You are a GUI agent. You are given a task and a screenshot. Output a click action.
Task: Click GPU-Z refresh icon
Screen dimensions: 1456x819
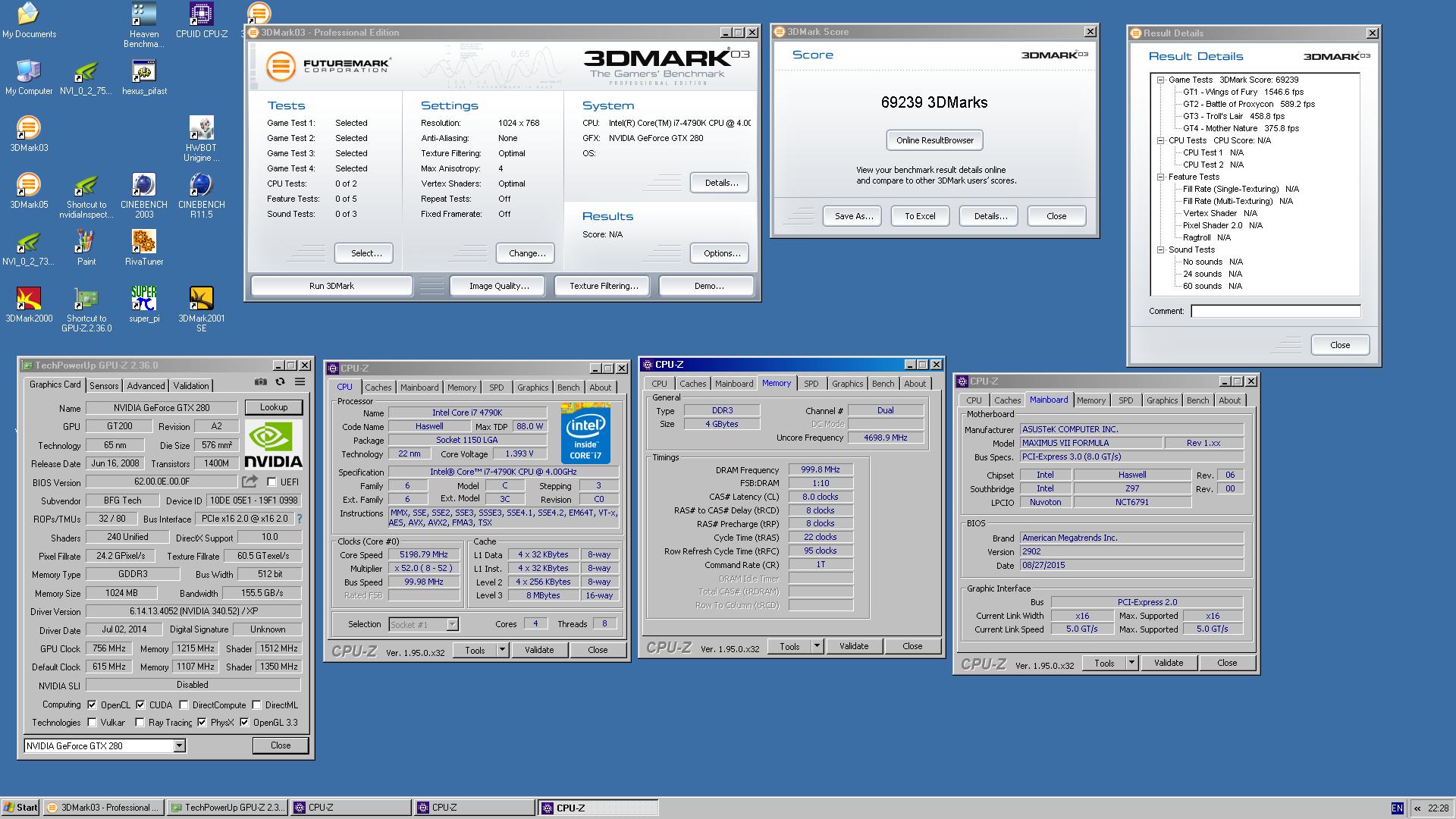(280, 382)
